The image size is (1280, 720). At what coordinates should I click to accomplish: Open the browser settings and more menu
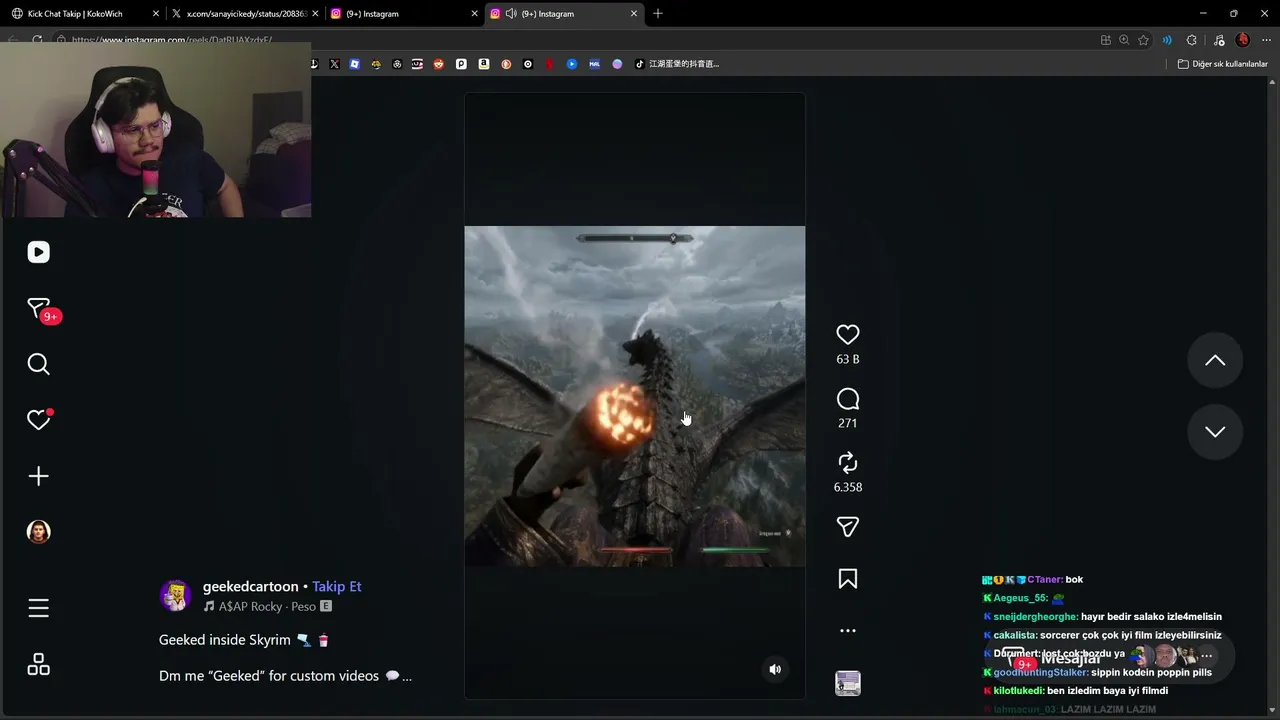1264,40
